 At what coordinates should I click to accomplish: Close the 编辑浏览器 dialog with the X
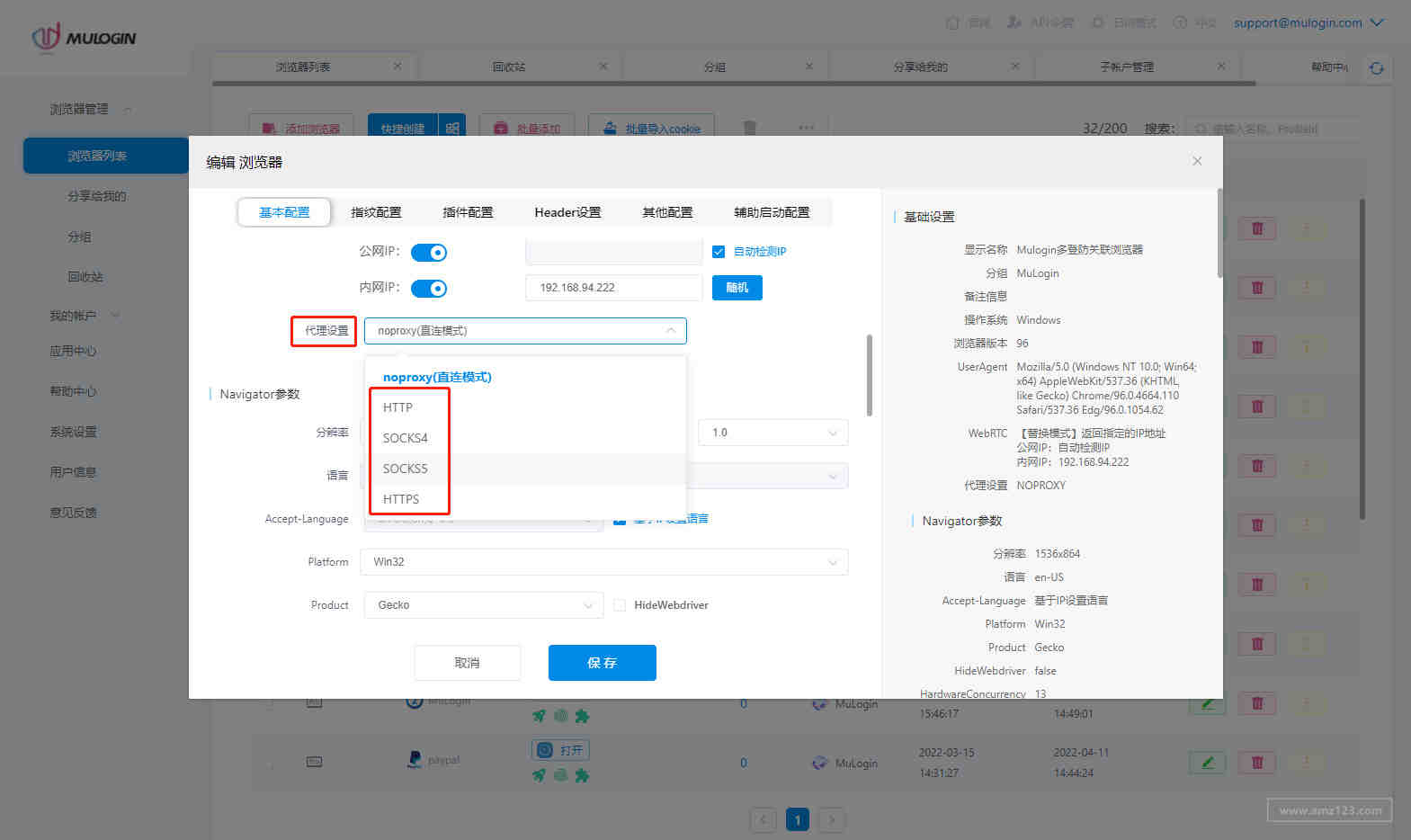1197,161
